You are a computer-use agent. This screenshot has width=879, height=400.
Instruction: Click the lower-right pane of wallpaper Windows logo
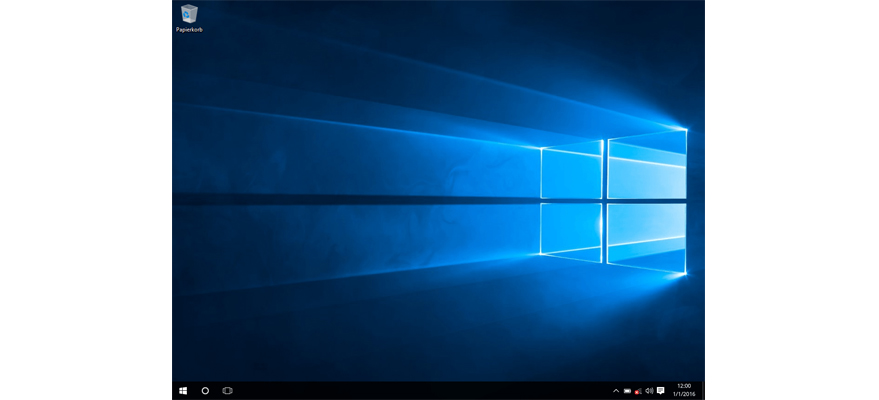pos(647,236)
